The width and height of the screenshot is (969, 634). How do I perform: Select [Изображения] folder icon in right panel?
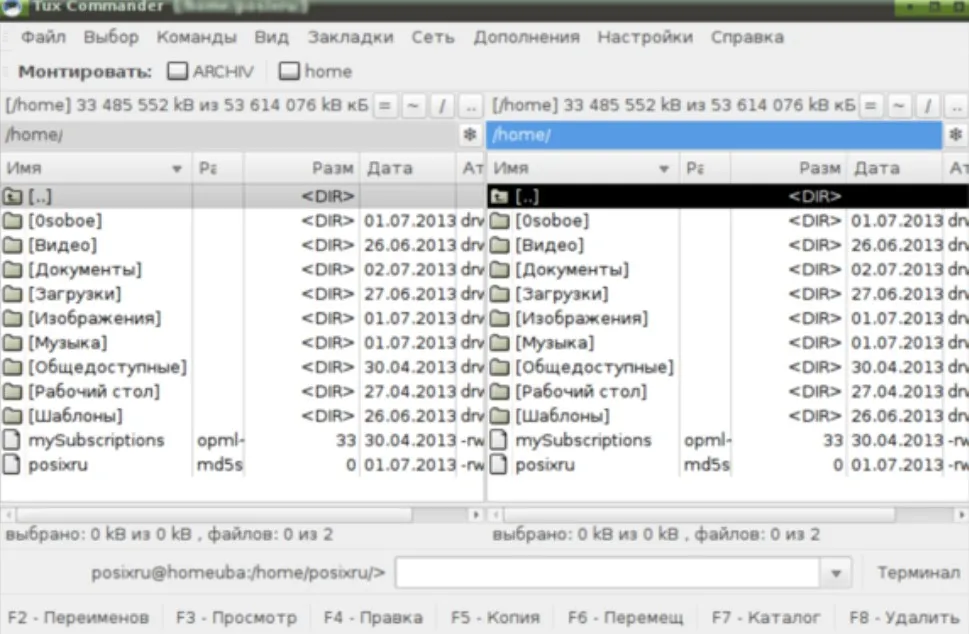click(499, 318)
